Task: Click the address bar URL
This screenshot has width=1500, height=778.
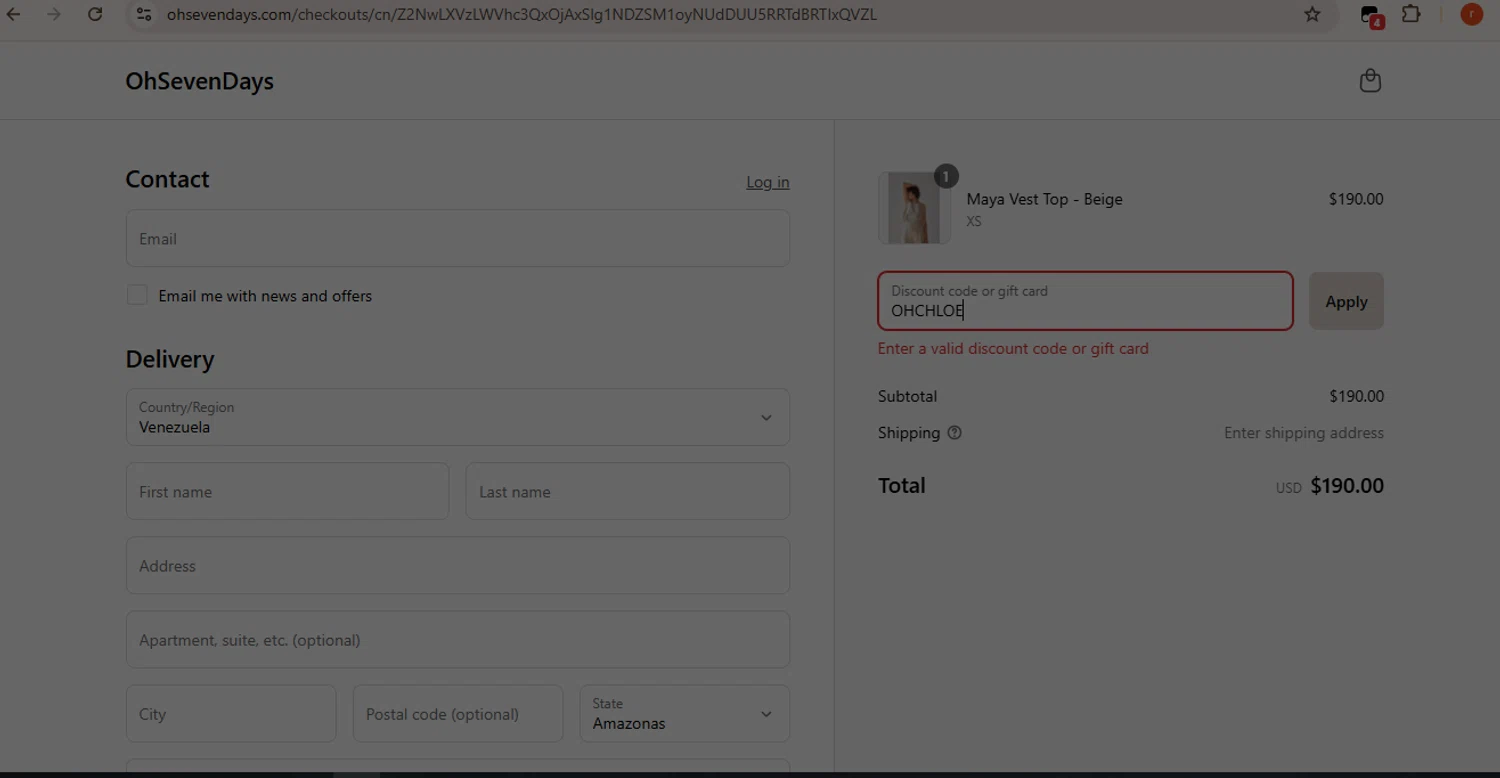Action: [x=521, y=14]
